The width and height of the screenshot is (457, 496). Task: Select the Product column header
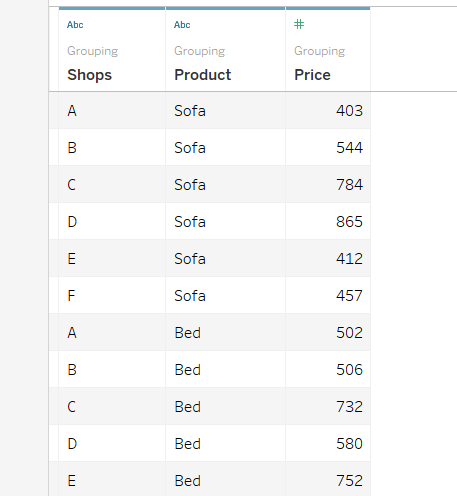203,75
